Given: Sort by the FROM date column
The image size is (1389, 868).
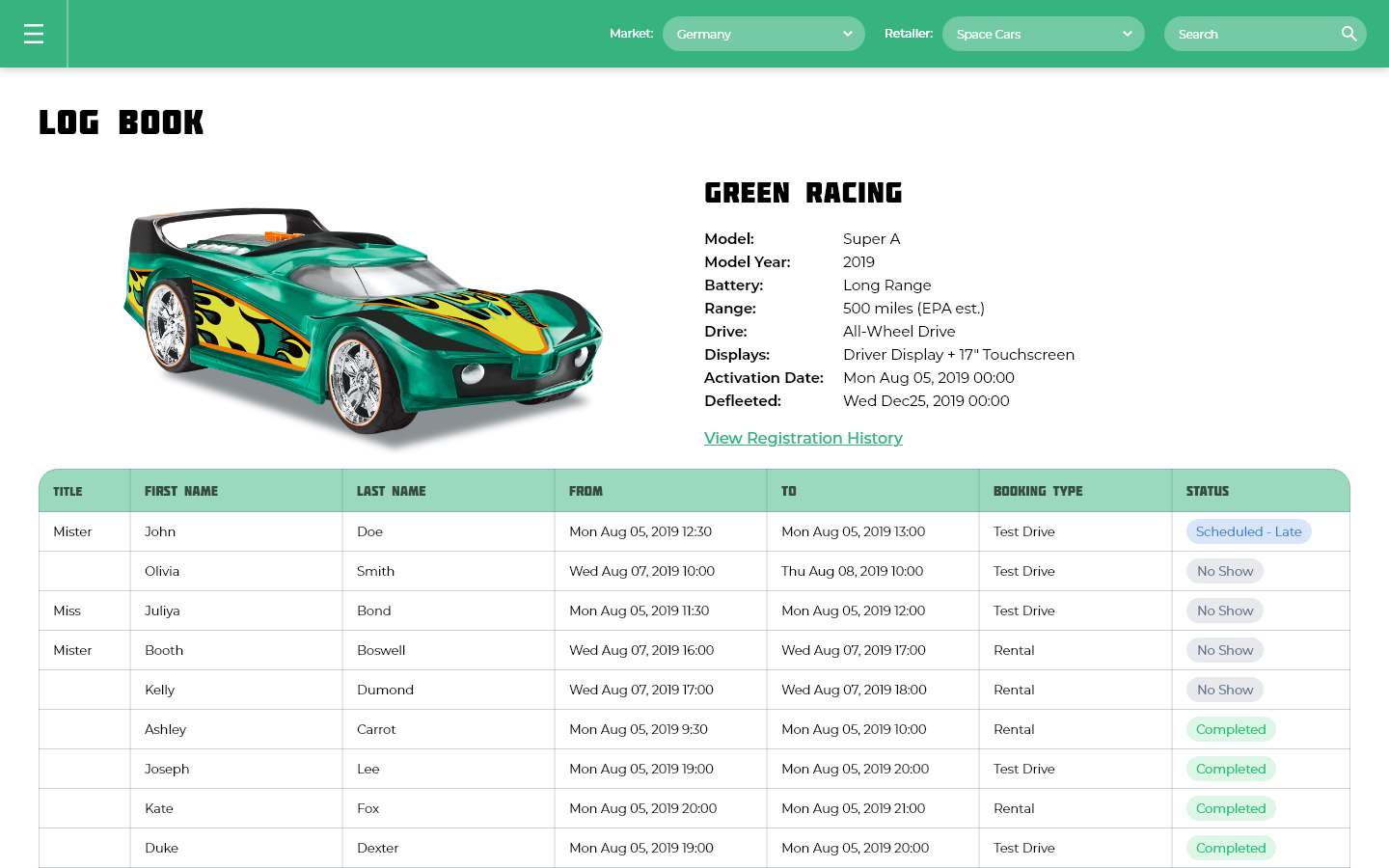Looking at the screenshot, I should point(586,491).
